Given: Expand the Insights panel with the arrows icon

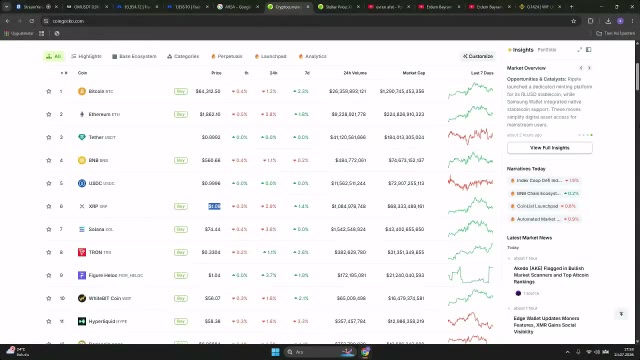Looking at the screenshot, I should (579, 50).
